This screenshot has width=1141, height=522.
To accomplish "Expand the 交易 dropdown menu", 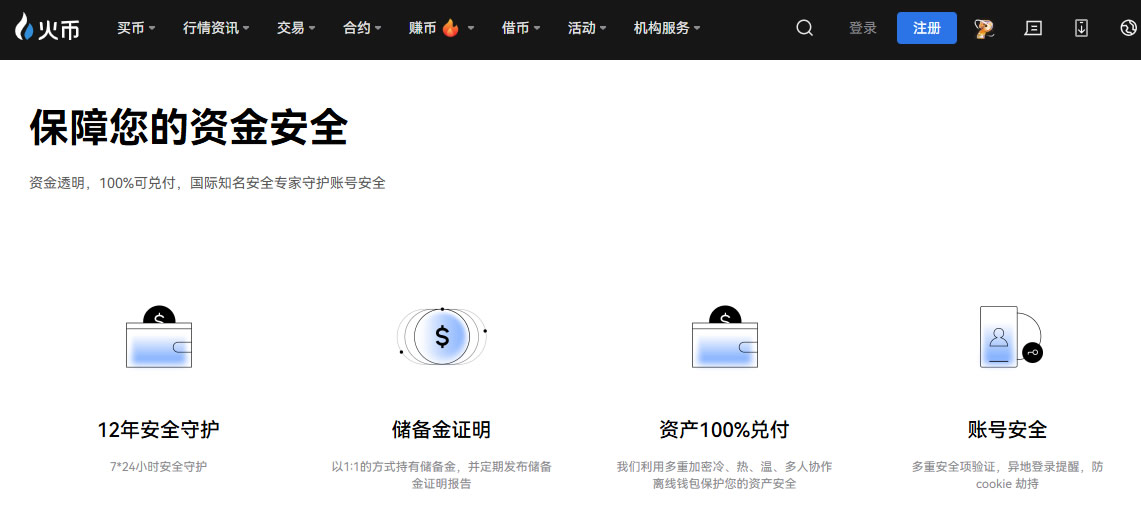I will click(296, 28).
